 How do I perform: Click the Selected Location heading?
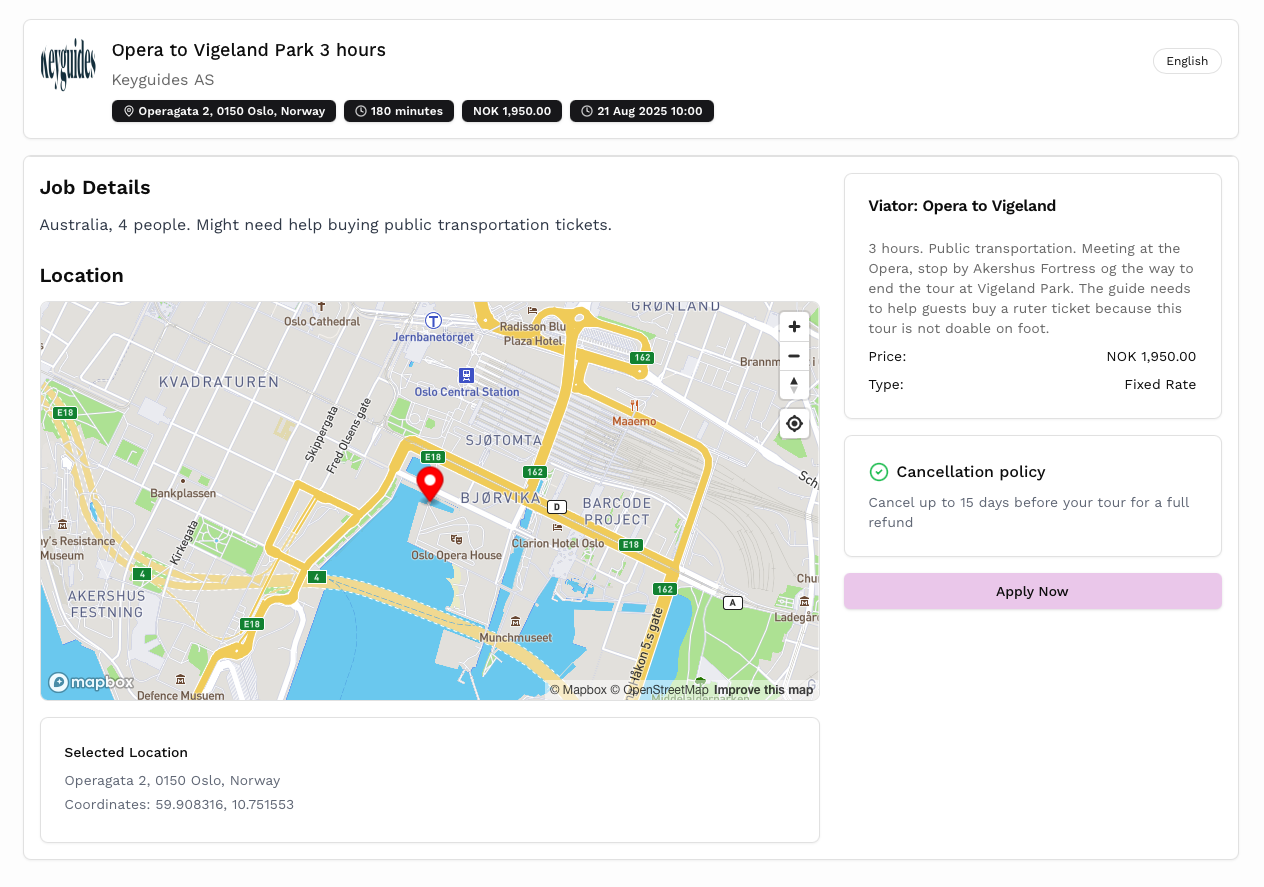coord(126,753)
